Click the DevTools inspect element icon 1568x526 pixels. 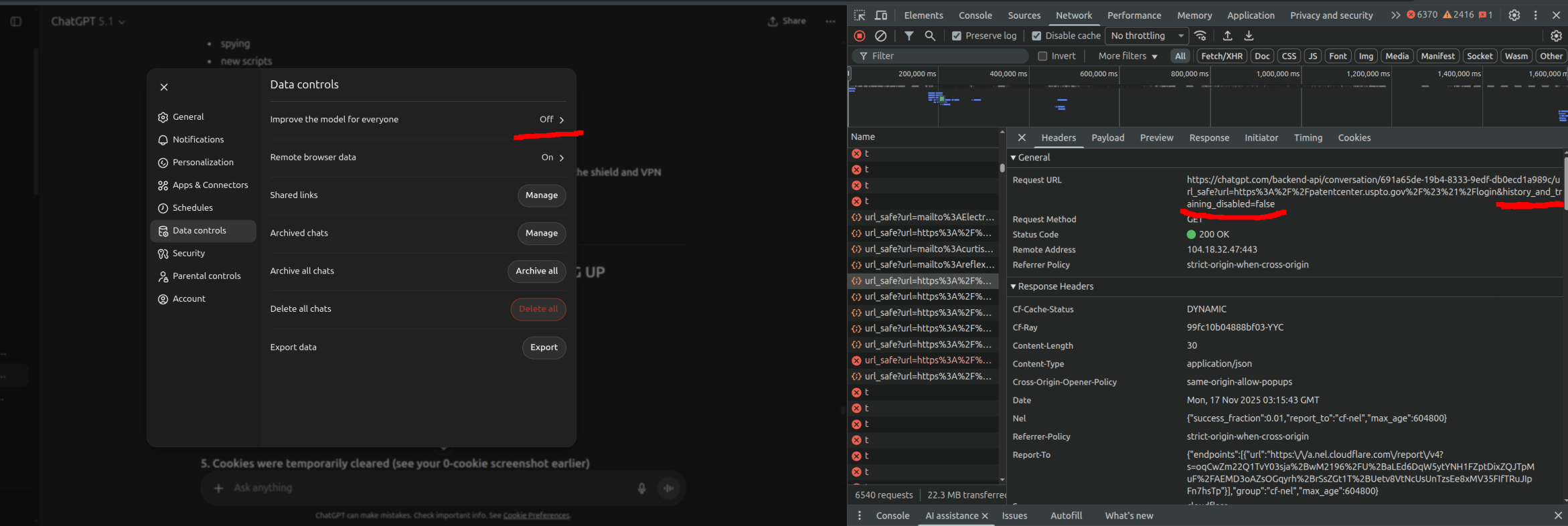pos(860,15)
